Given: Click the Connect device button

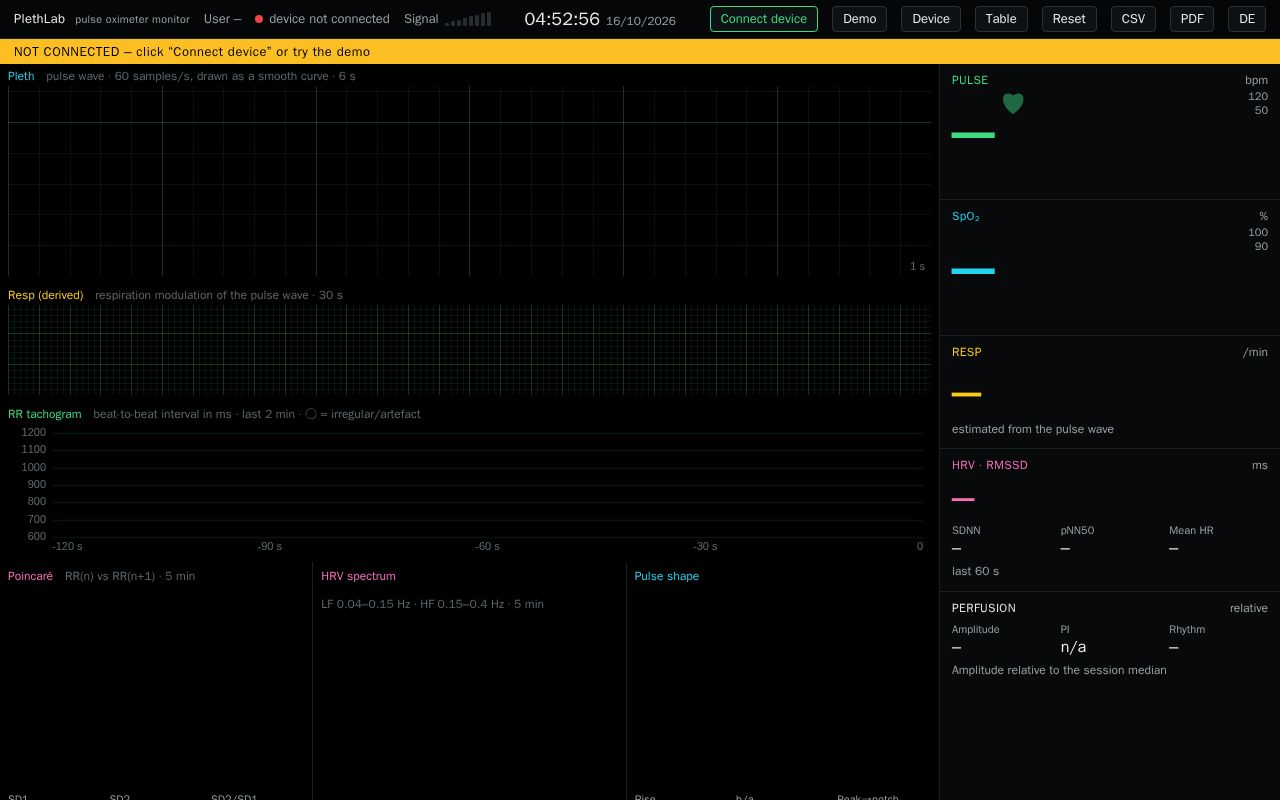Looking at the screenshot, I should tap(764, 19).
